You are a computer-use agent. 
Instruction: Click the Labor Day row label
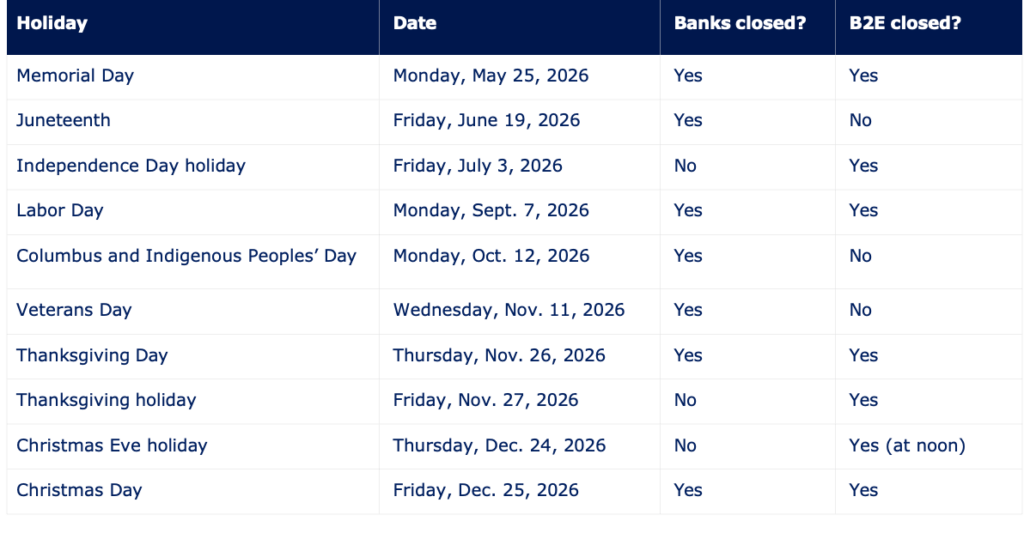(x=60, y=211)
